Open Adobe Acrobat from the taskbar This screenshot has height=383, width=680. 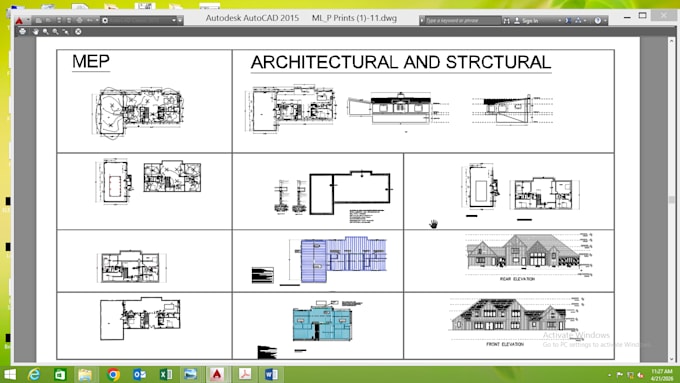pyautogui.click(x=244, y=374)
